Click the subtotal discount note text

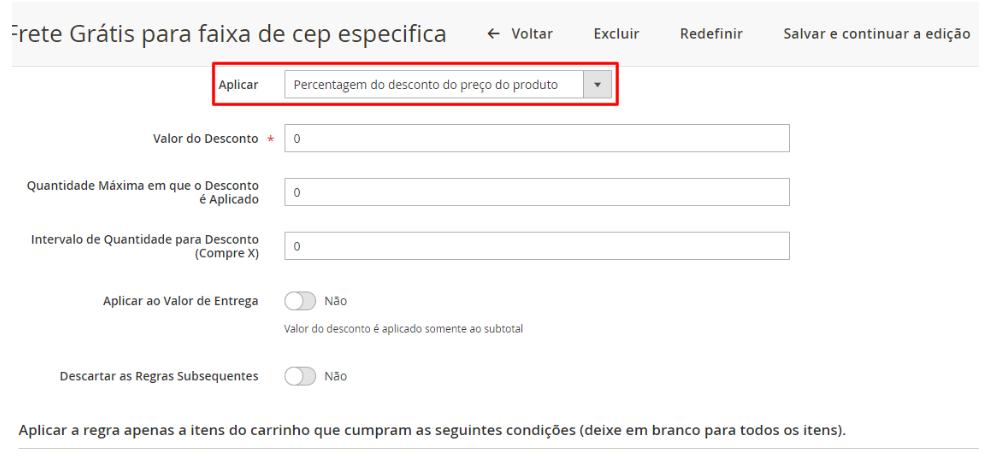click(x=403, y=328)
